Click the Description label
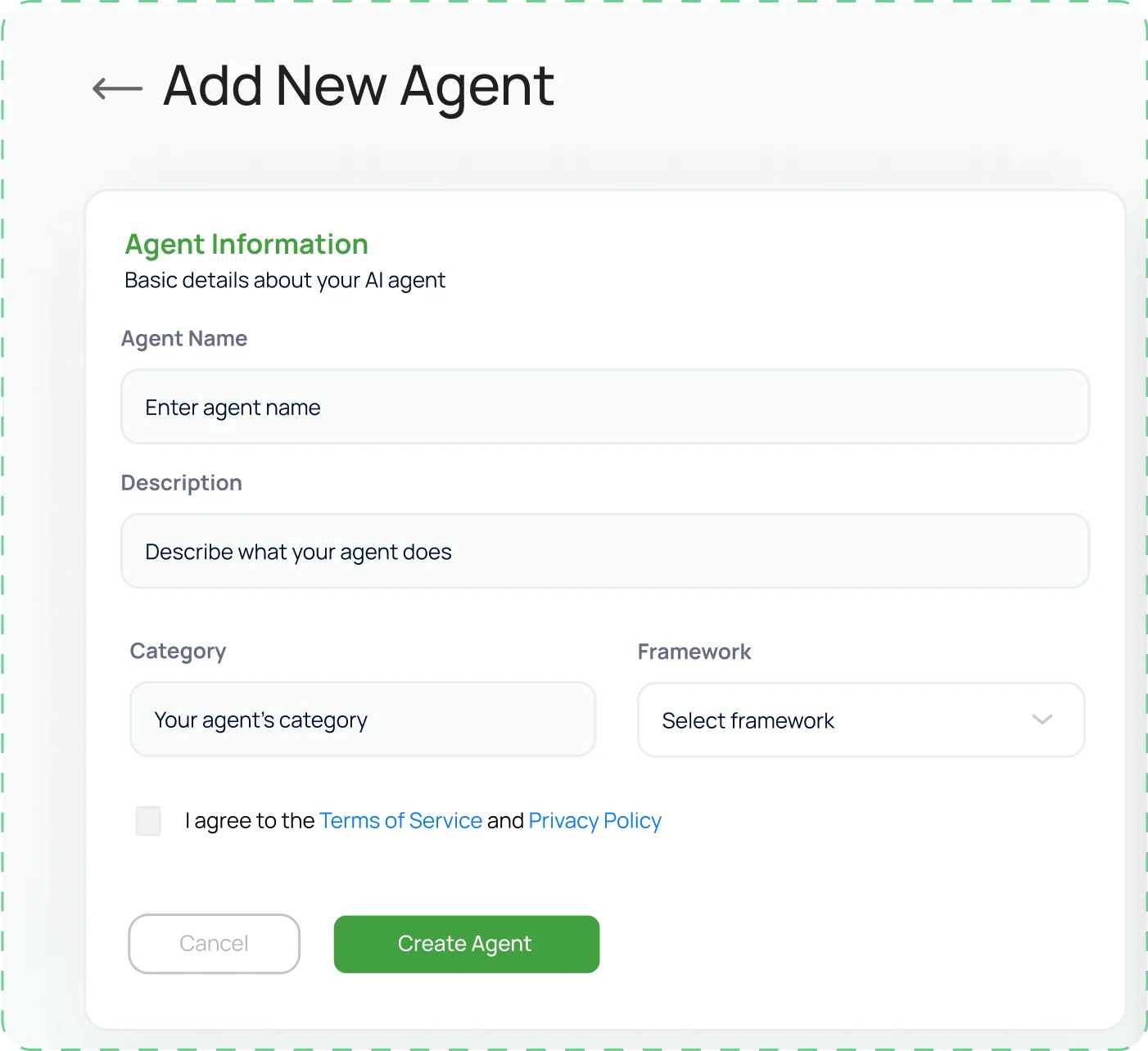 click(181, 482)
